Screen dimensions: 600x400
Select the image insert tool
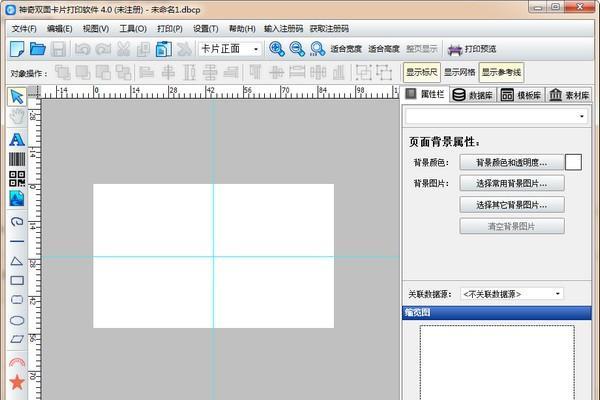tap(17, 198)
